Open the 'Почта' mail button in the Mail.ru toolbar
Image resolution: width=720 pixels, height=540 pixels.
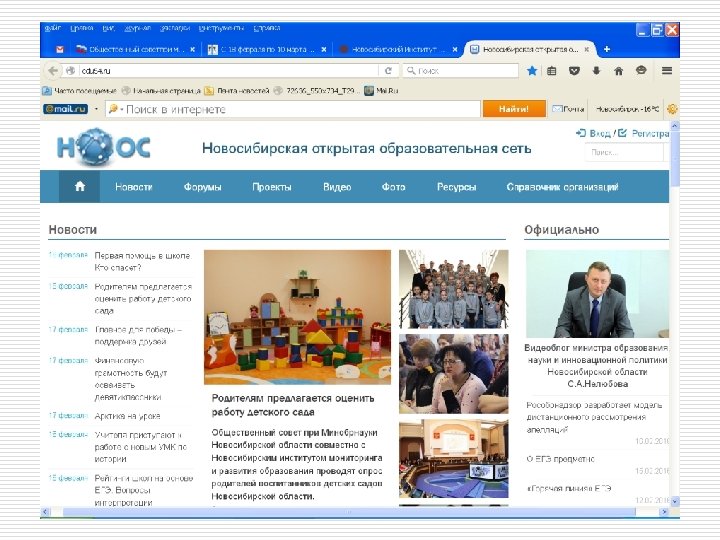coord(568,109)
